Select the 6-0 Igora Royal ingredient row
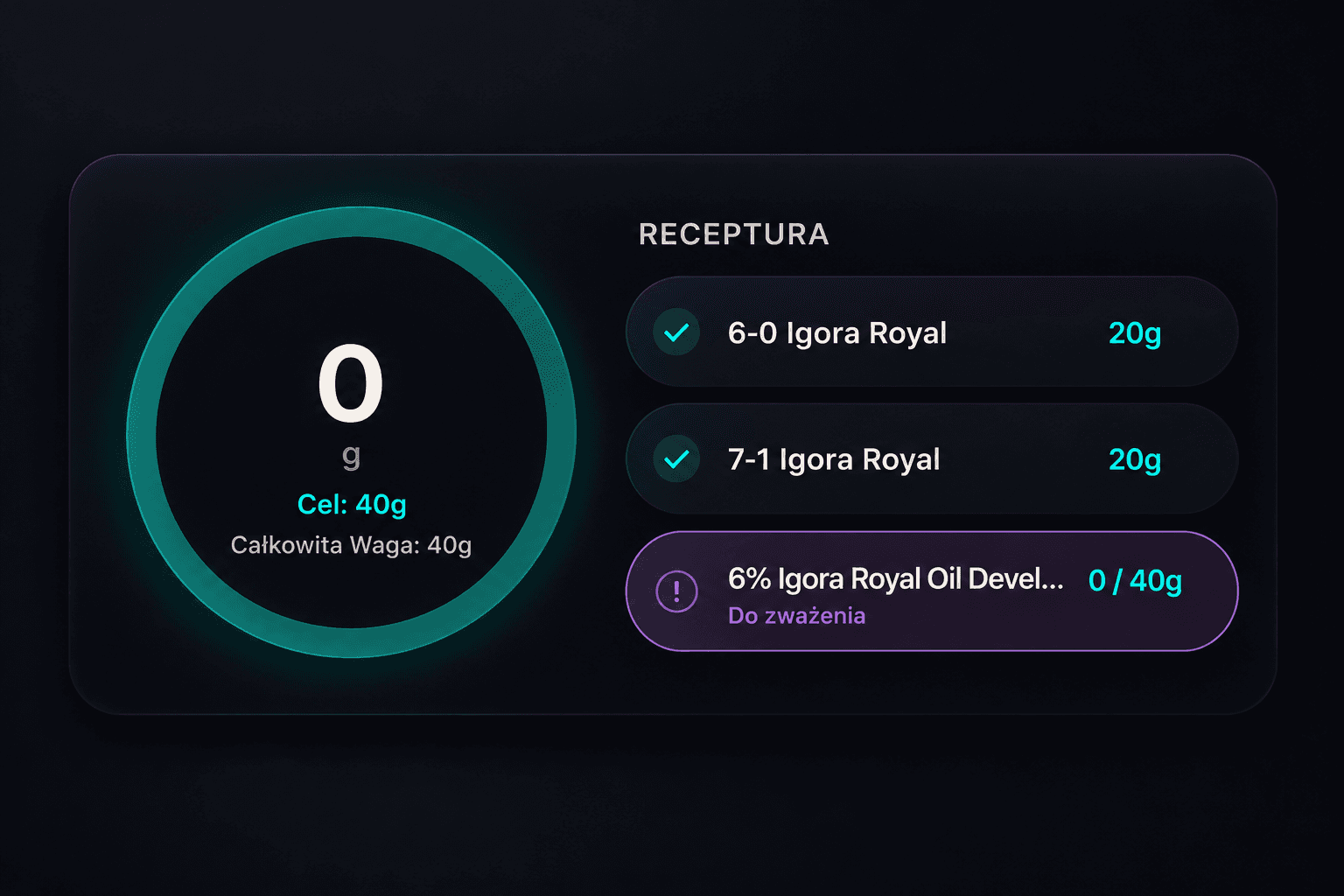Image resolution: width=1344 pixels, height=896 pixels. (x=932, y=332)
